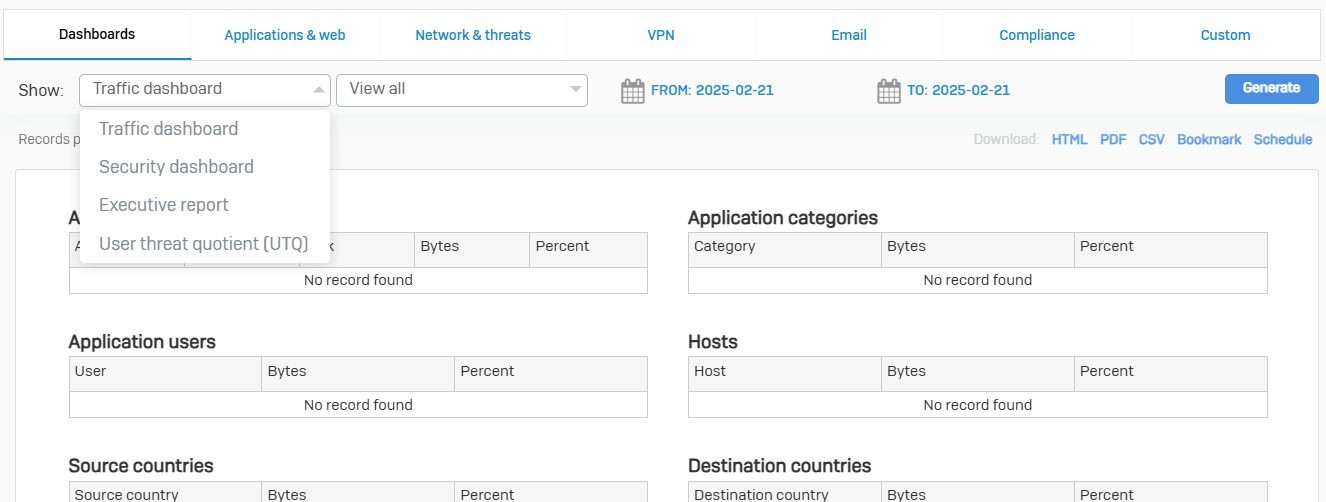Open the Email reports tab
The image size is (1326, 502).
(849, 35)
